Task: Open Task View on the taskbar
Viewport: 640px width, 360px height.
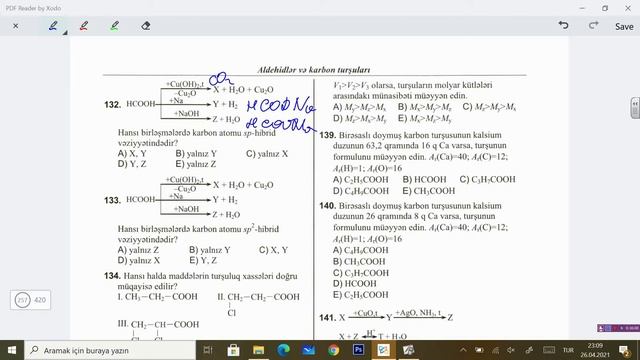Action: (208, 350)
